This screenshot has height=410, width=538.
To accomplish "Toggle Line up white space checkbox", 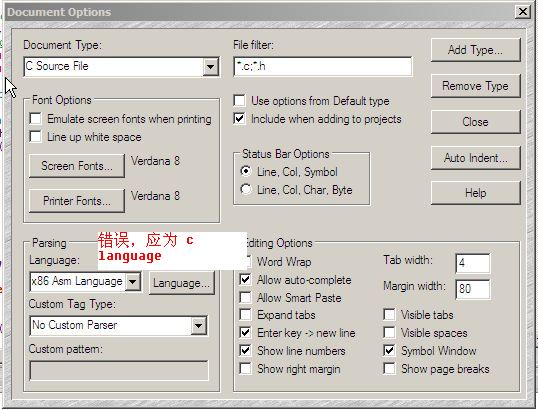I will pos(35,137).
